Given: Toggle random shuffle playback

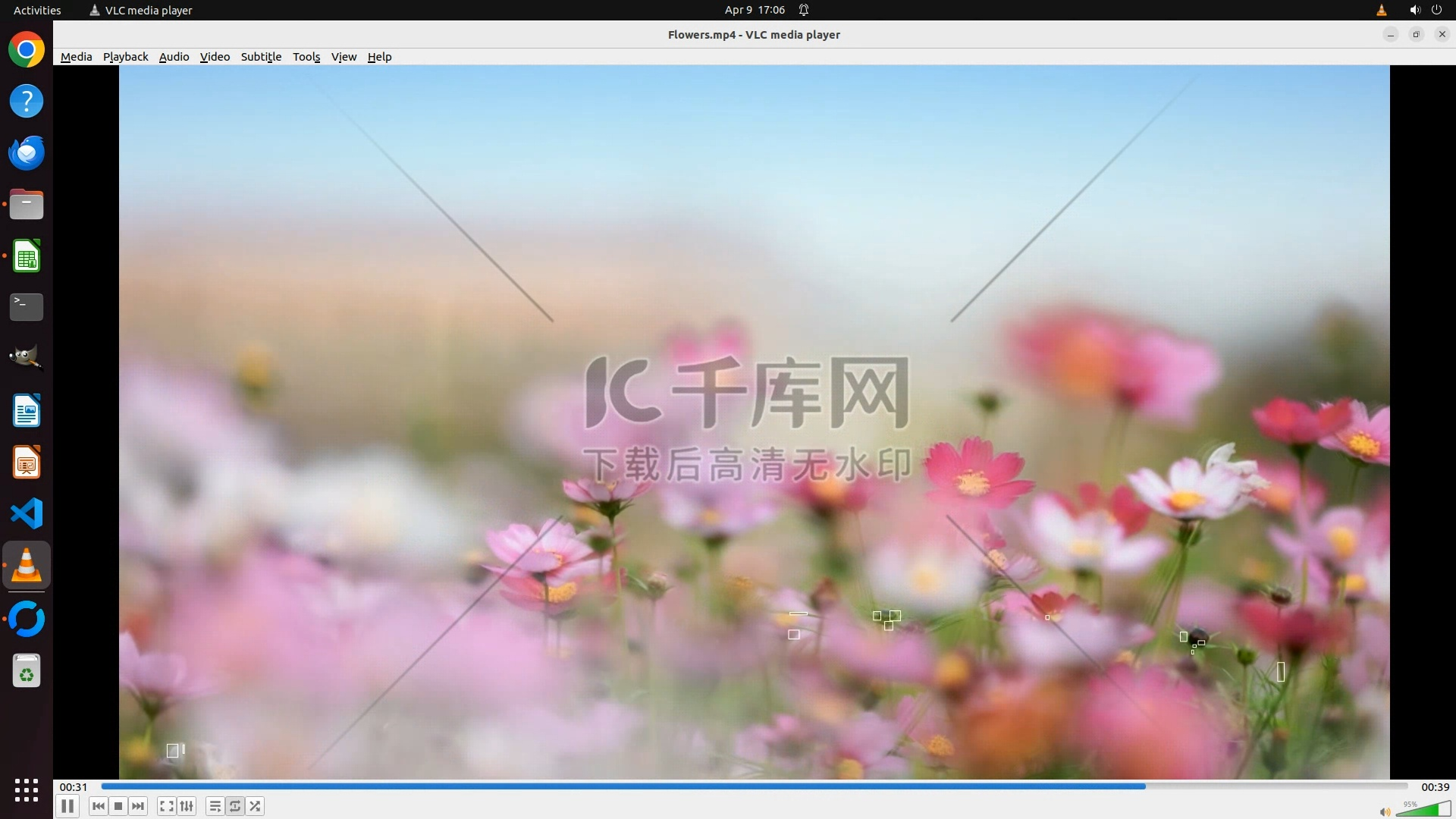Looking at the screenshot, I should pos(256,806).
